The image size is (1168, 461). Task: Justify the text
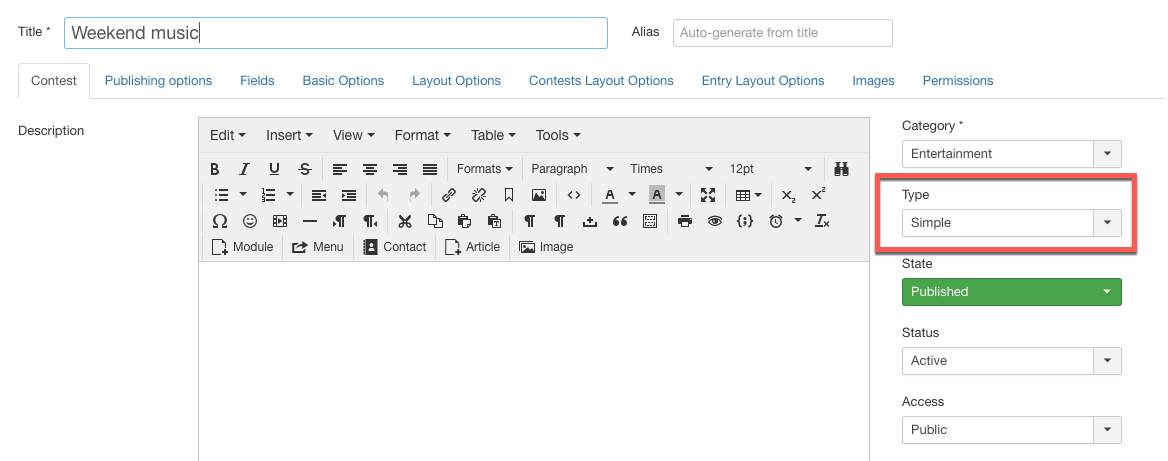pos(430,169)
